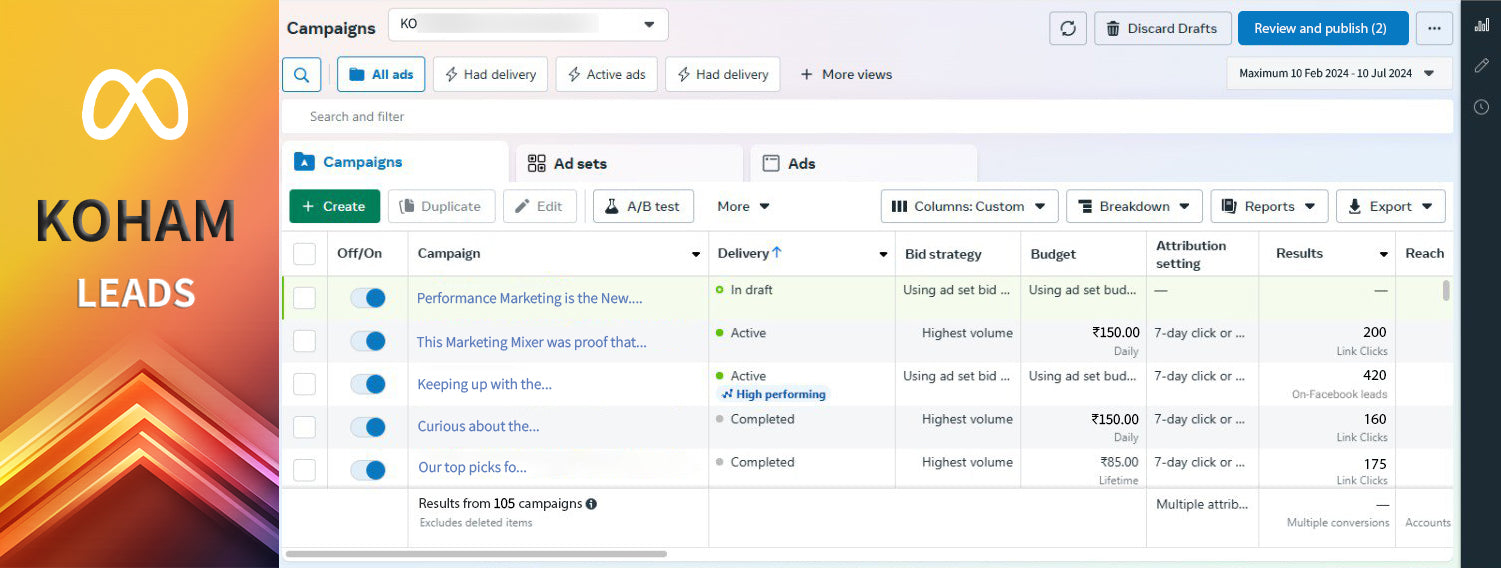The width and height of the screenshot is (1501, 568).
Task: Open the three-dots more options button
Action: [1434, 28]
